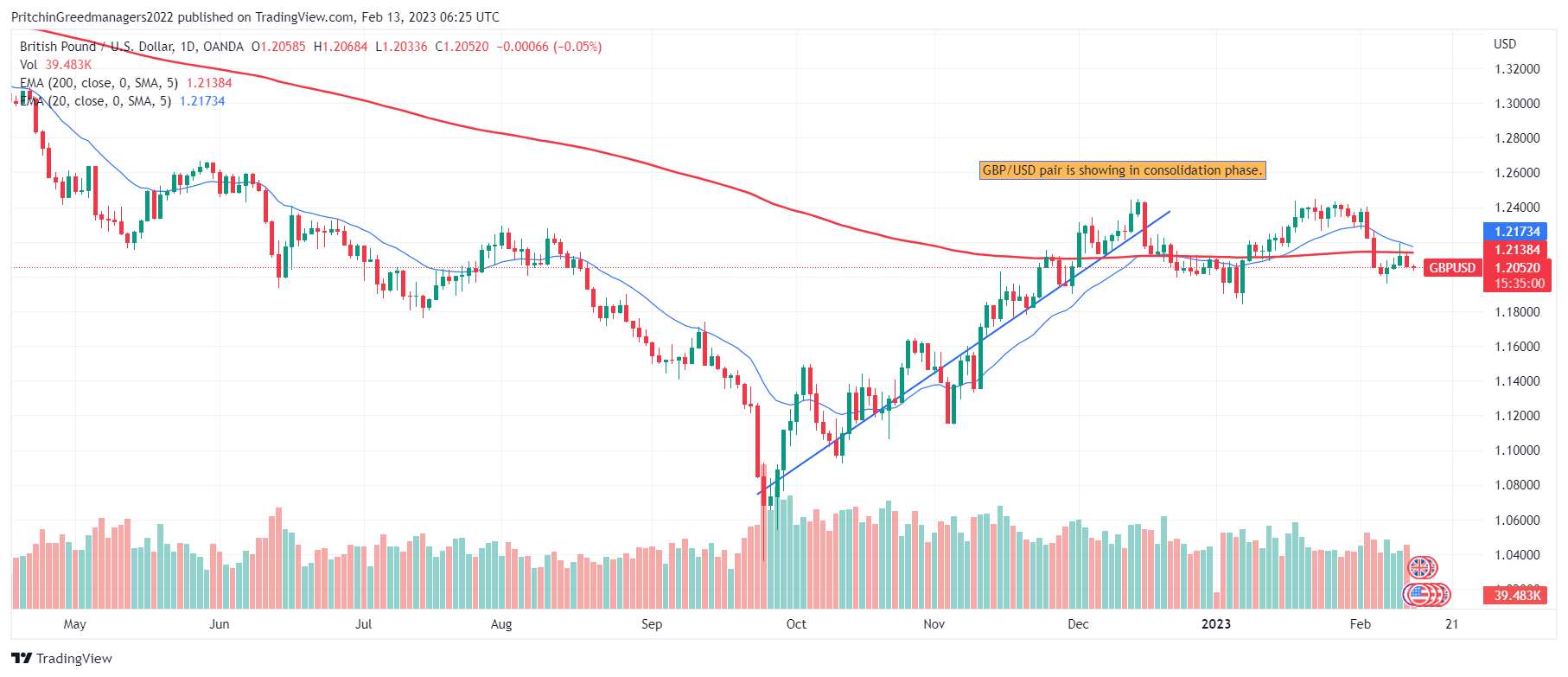Click the blue EMA 20 value 1.21734 in legend
The height and width of the screenshot is (677, 1568).
click(202, 101)
